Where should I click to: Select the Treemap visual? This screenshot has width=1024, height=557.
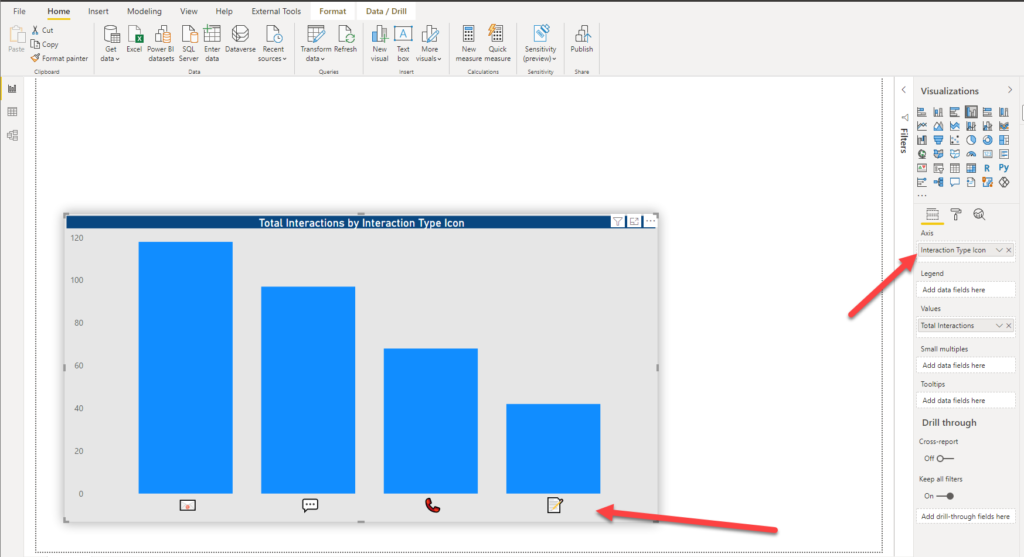[1004, 140]
